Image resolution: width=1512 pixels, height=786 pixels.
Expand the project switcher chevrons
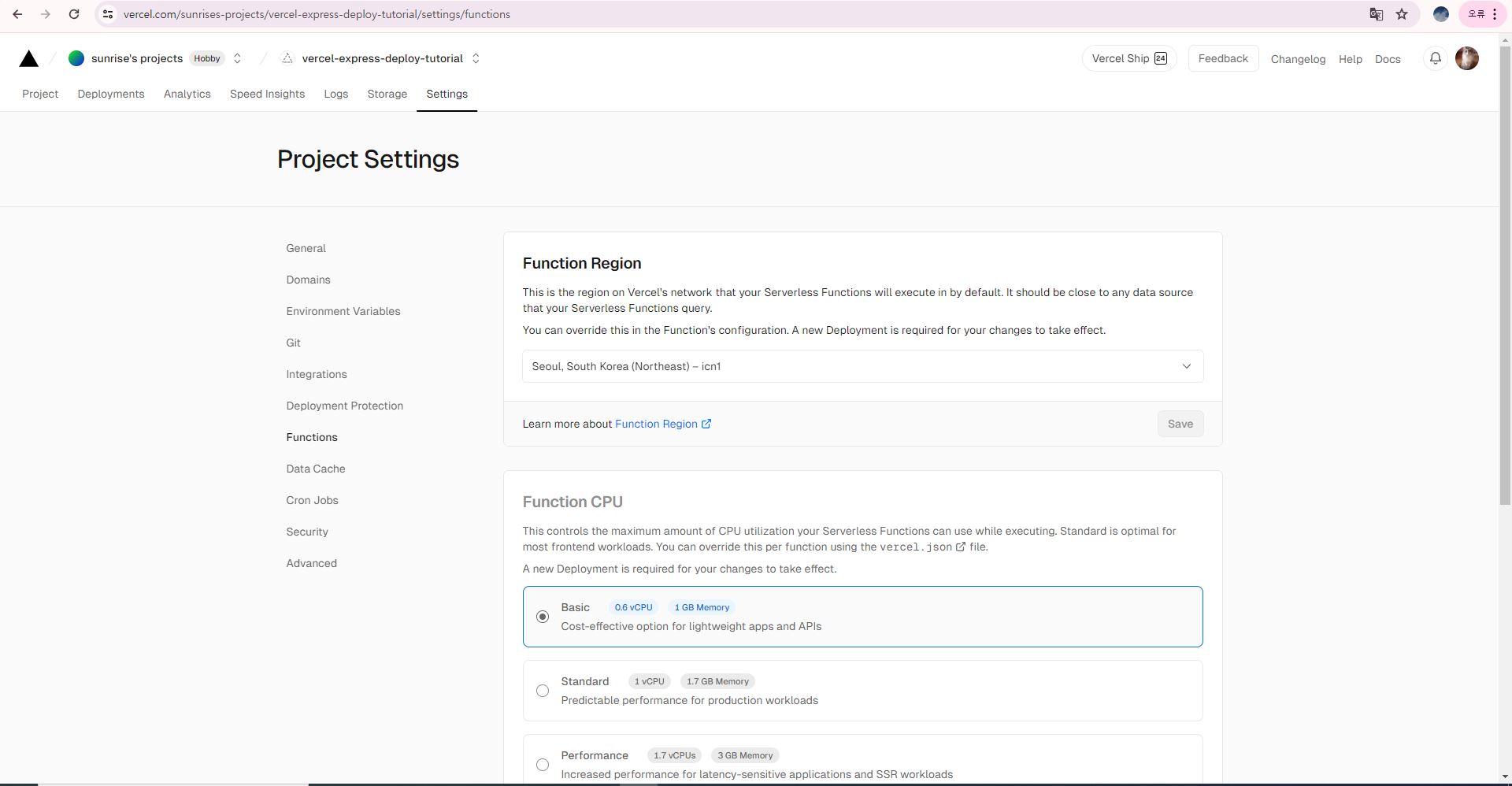point(476,58)
